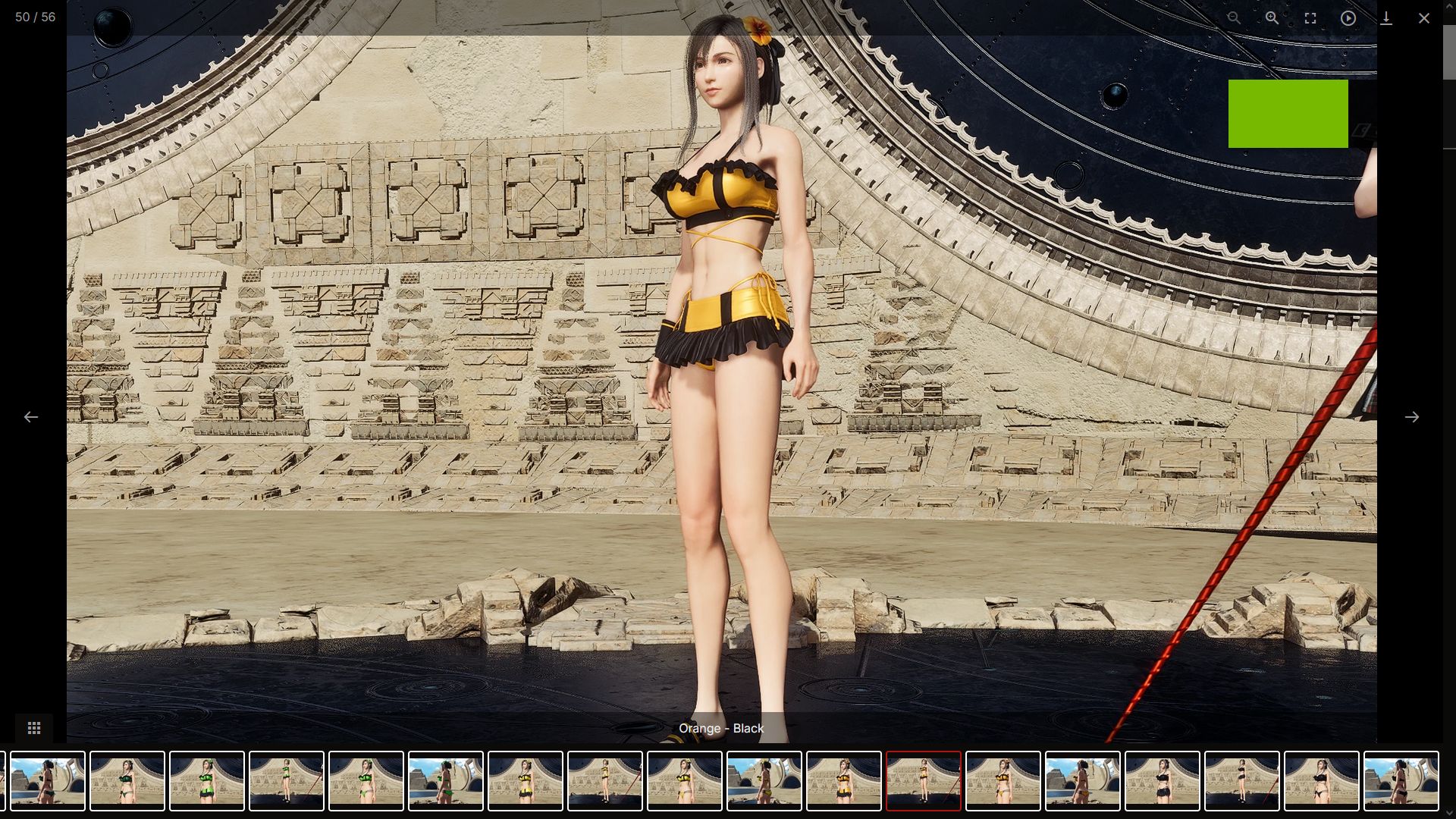Click the page's vertical scrollbar thumb
The image size is (1456, 819).
1449,52
